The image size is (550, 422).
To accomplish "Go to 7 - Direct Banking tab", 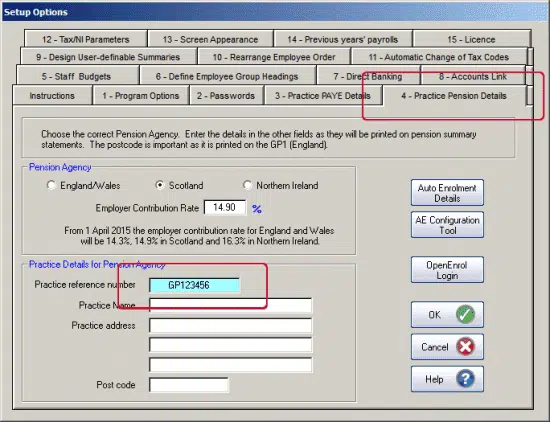I will [368, 76].
